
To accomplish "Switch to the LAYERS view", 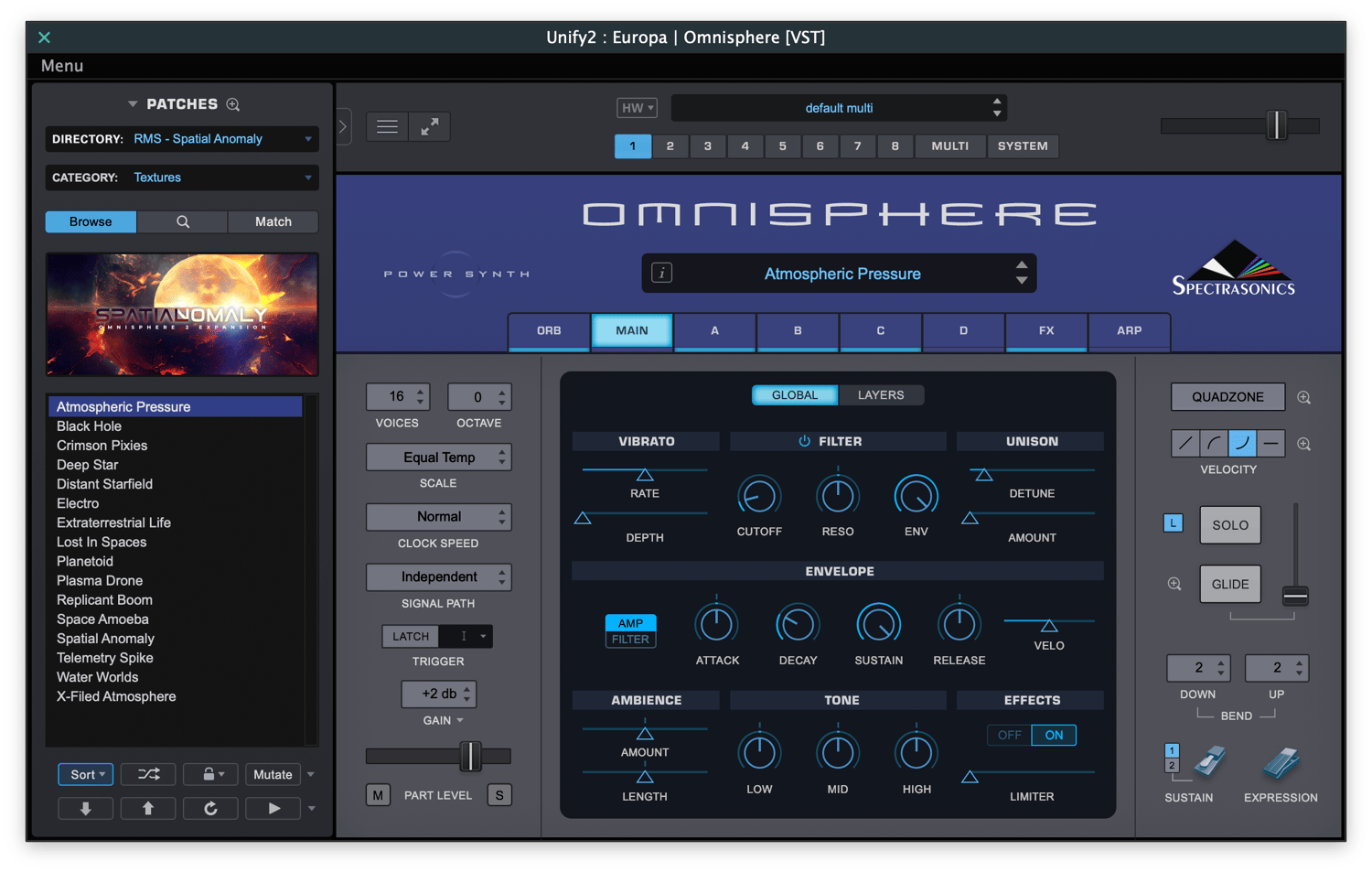I will 881,395.
